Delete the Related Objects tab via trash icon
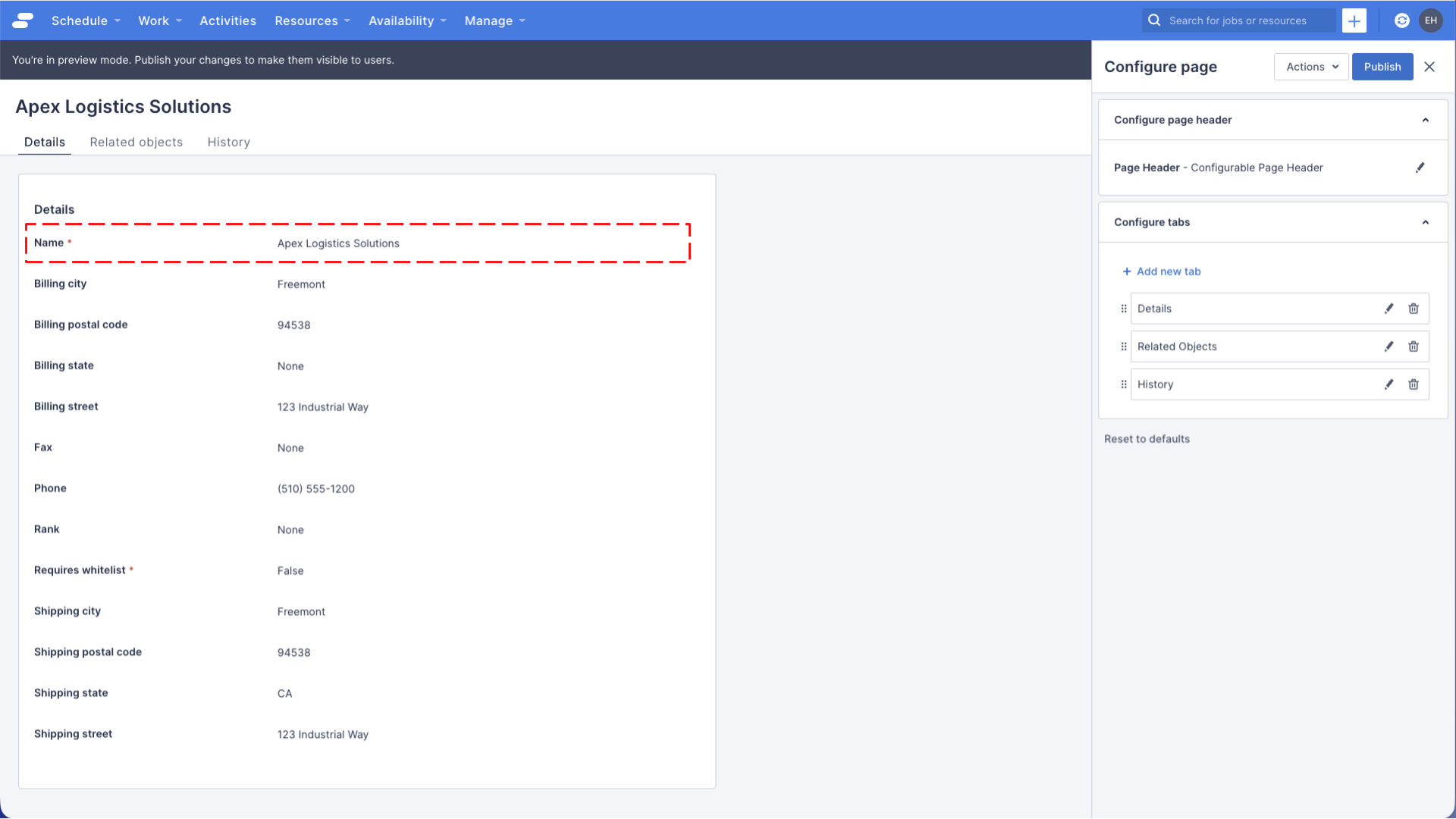This screenshot has height=819, width=1456. [1414, 347]
